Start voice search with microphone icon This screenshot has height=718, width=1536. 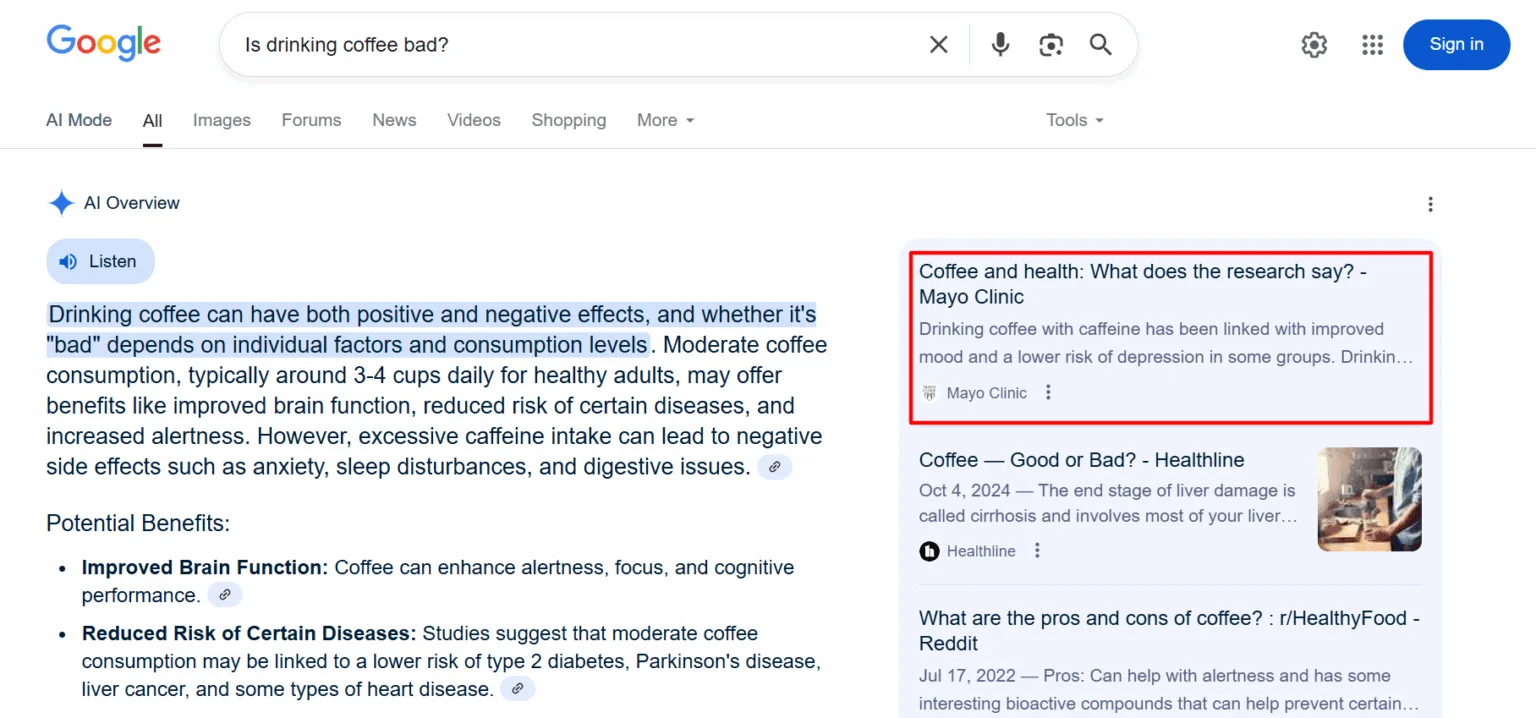click(1000, 44)
